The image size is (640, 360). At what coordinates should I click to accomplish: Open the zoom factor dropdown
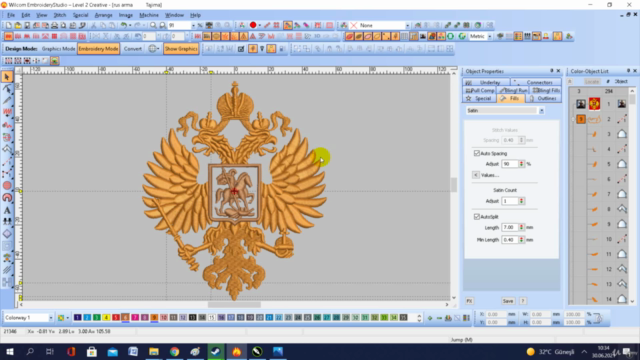tap(193, 25)
